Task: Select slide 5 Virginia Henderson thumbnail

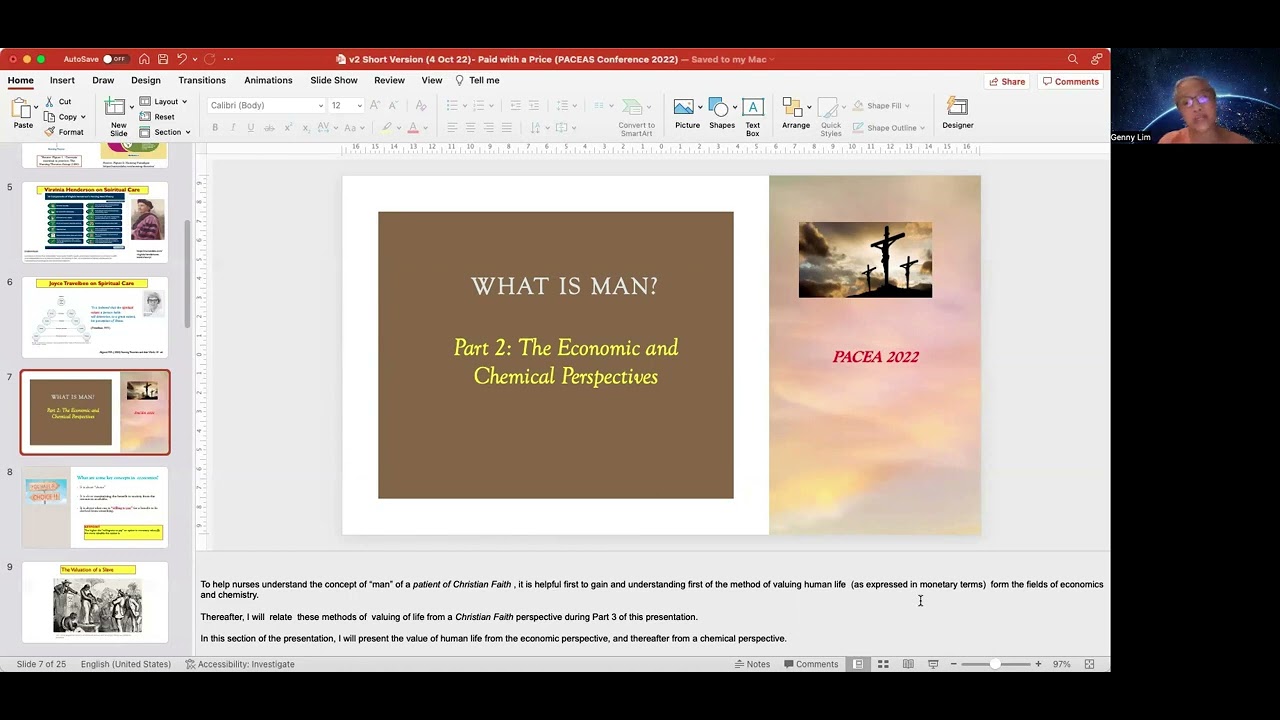Action: tap(95, 222)
